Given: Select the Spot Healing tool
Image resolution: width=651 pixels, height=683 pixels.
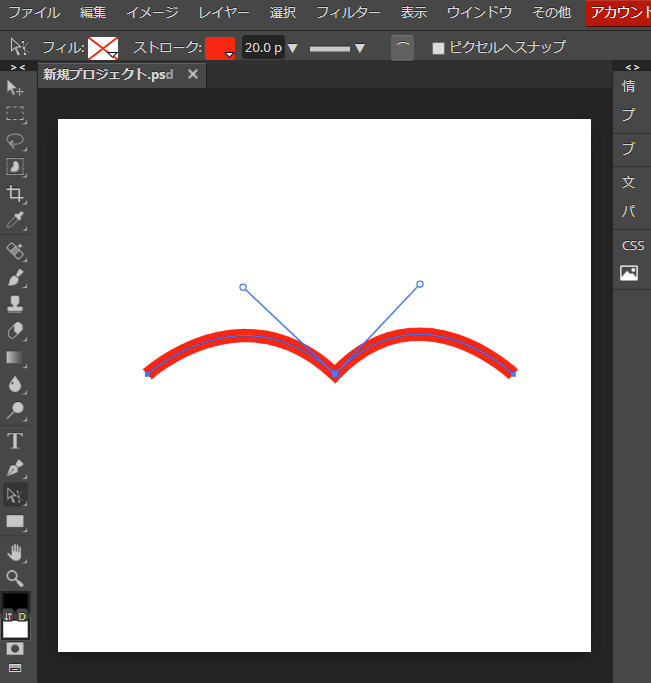Looking at the screenshot, I should coord(15,251).
